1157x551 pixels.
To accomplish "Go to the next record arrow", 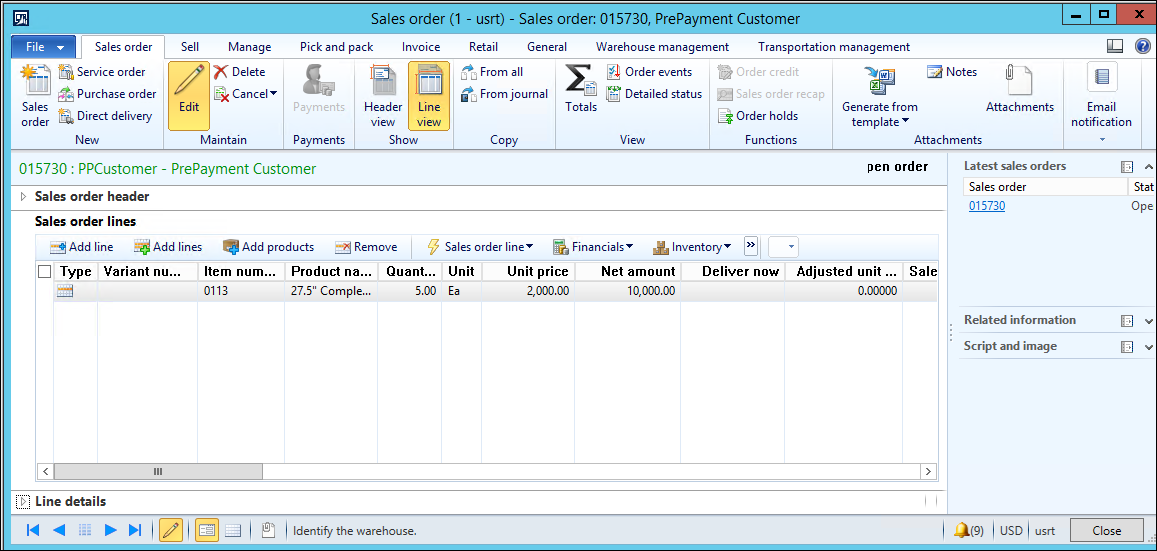I will point(111,531).
